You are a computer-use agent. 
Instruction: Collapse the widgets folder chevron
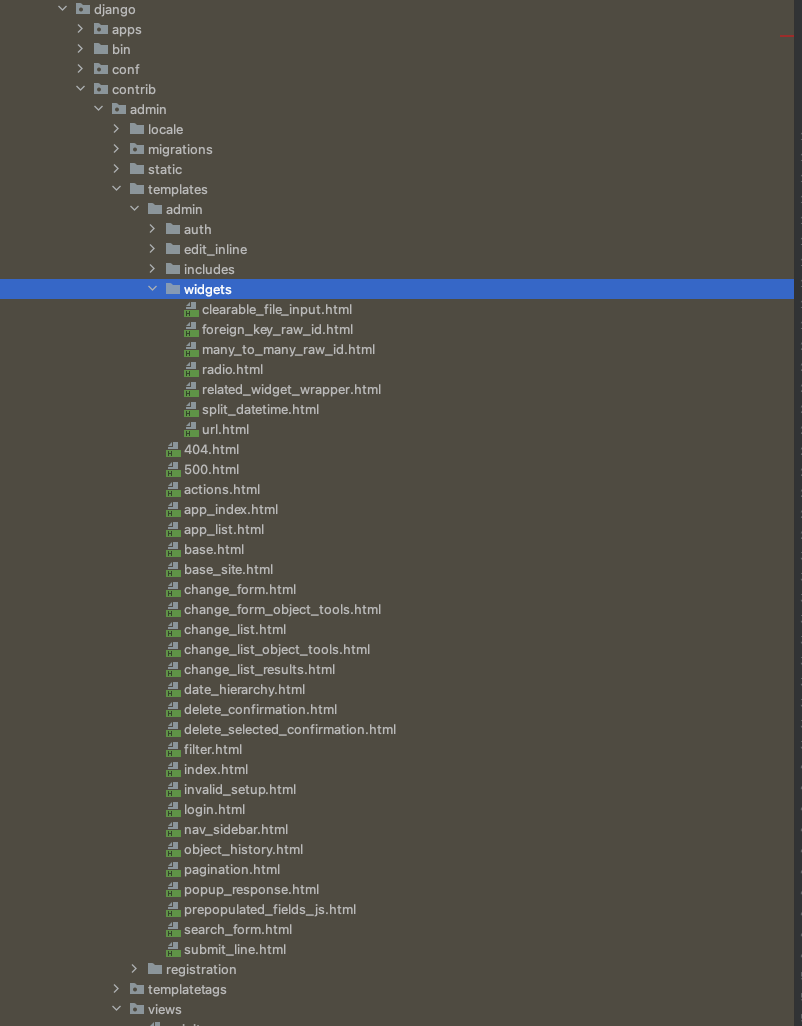click(152, 289)
